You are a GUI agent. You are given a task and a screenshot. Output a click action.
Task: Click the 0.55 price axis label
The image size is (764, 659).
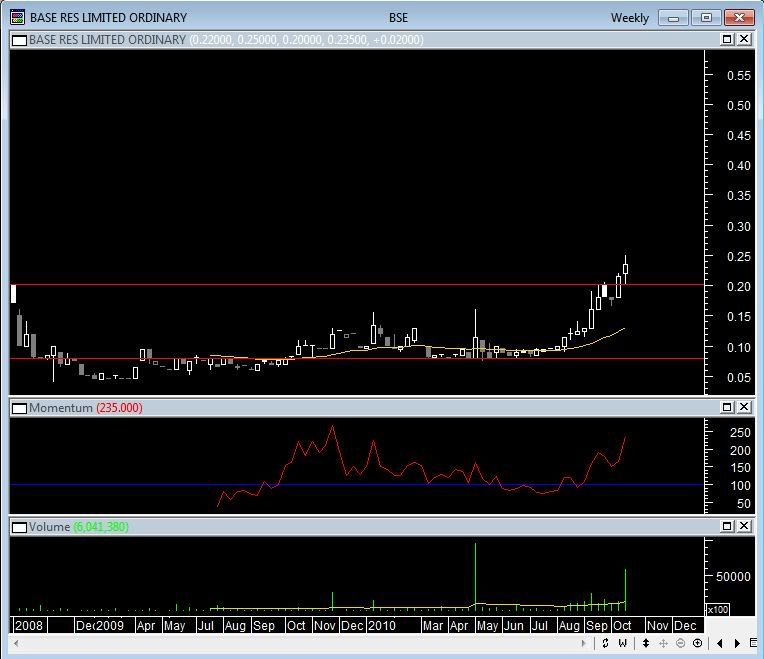coord(739,75)
